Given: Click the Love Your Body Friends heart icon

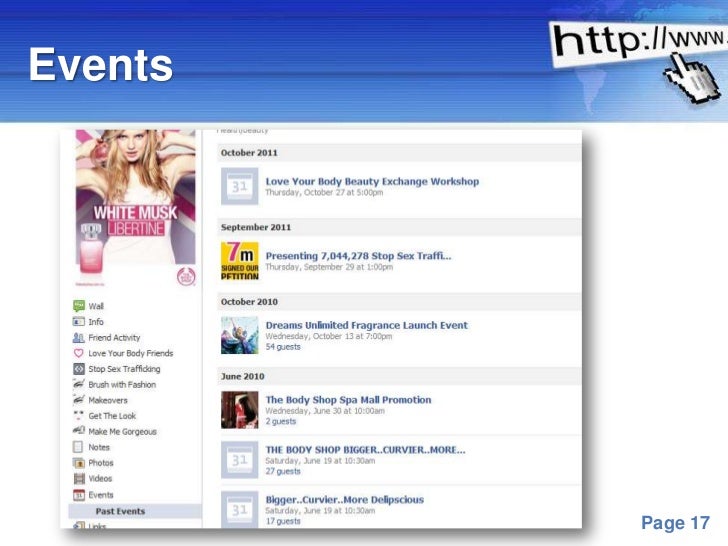Looking at the screenshot, I should click(x=79, y=353).
